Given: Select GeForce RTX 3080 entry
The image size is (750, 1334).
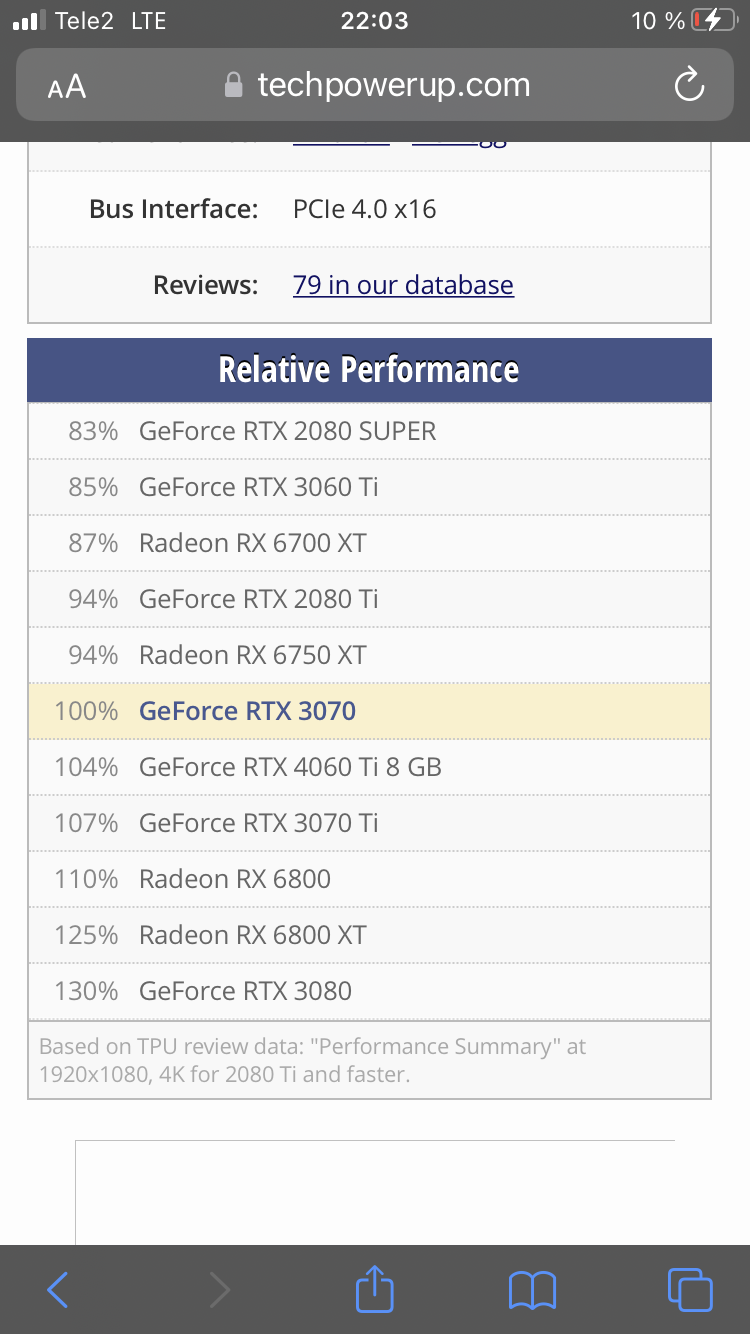Looking at the screenshot, I should coord(246,991).
